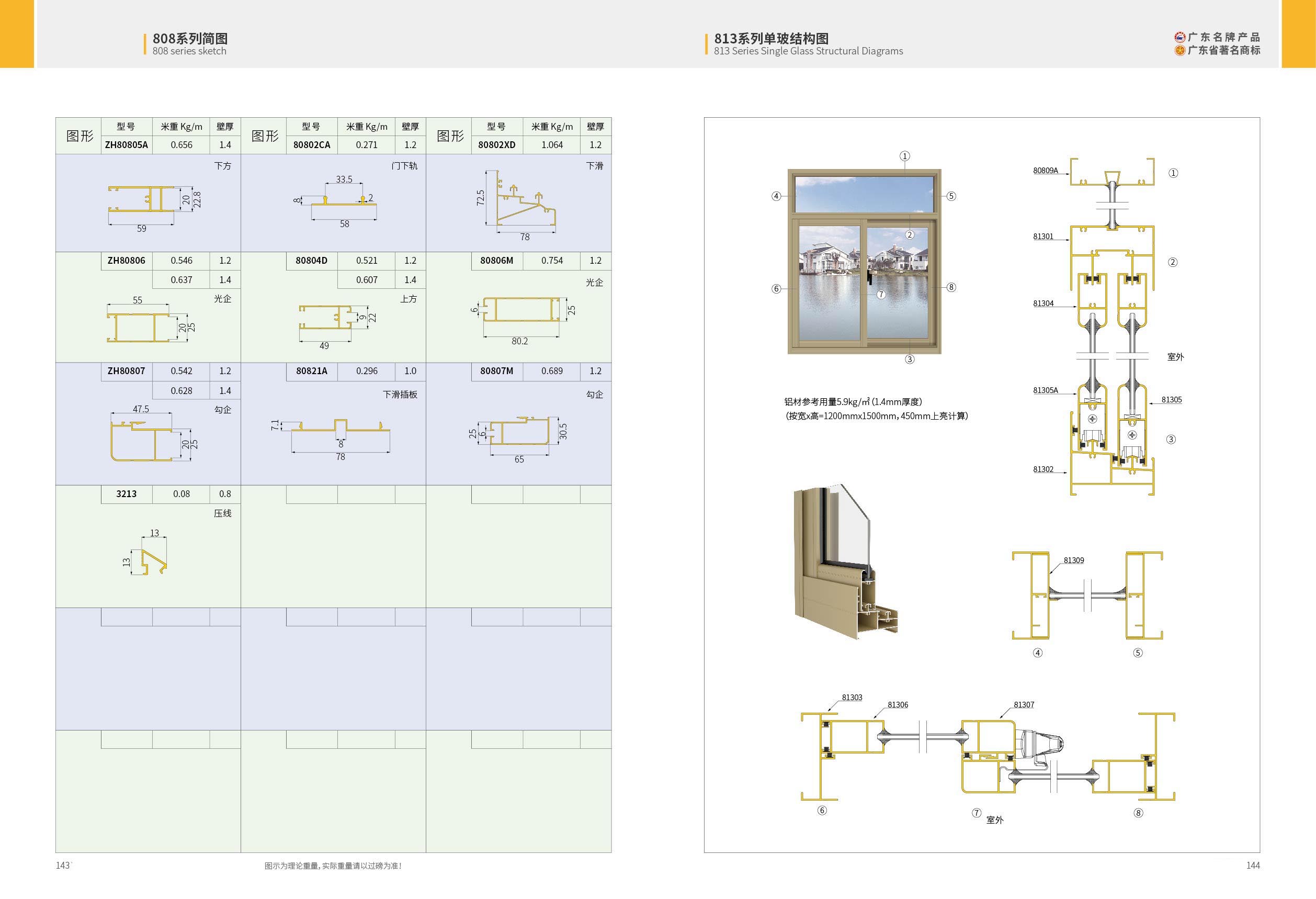
Task: Click the weight value 0.637
Action: (181, 280)
